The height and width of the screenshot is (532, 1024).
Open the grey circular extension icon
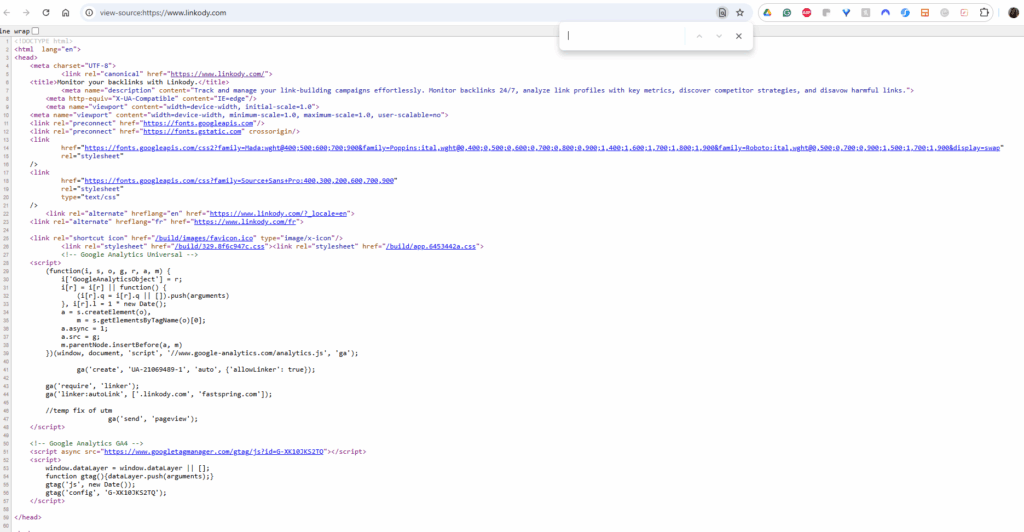[x=944, y=12]
